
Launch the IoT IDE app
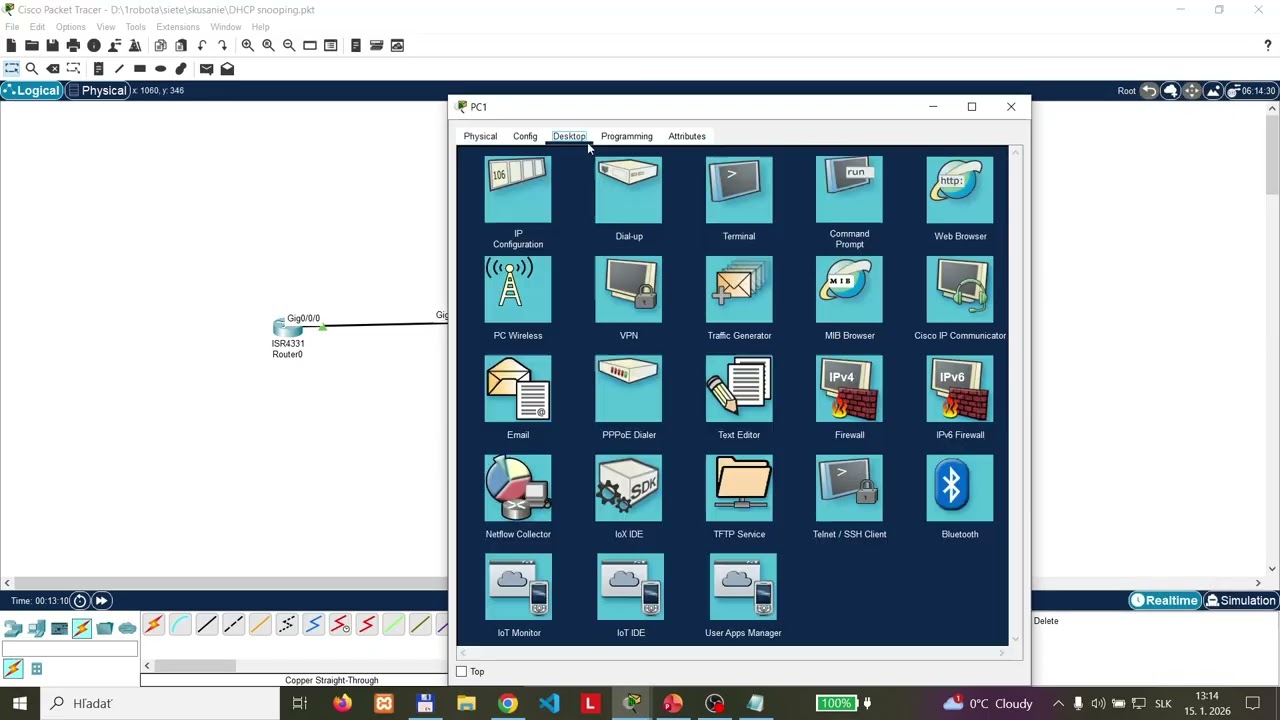pyautogui.click(x=630, y=595)
